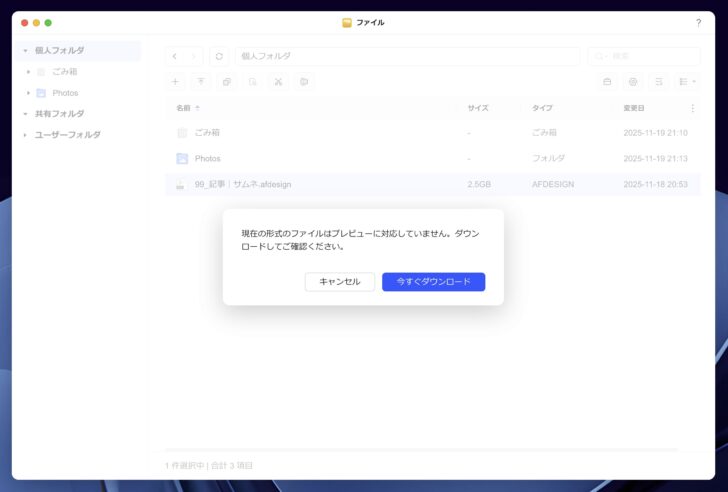
Task: Minimize the window with the yellow button
Action: pos(36,23)
